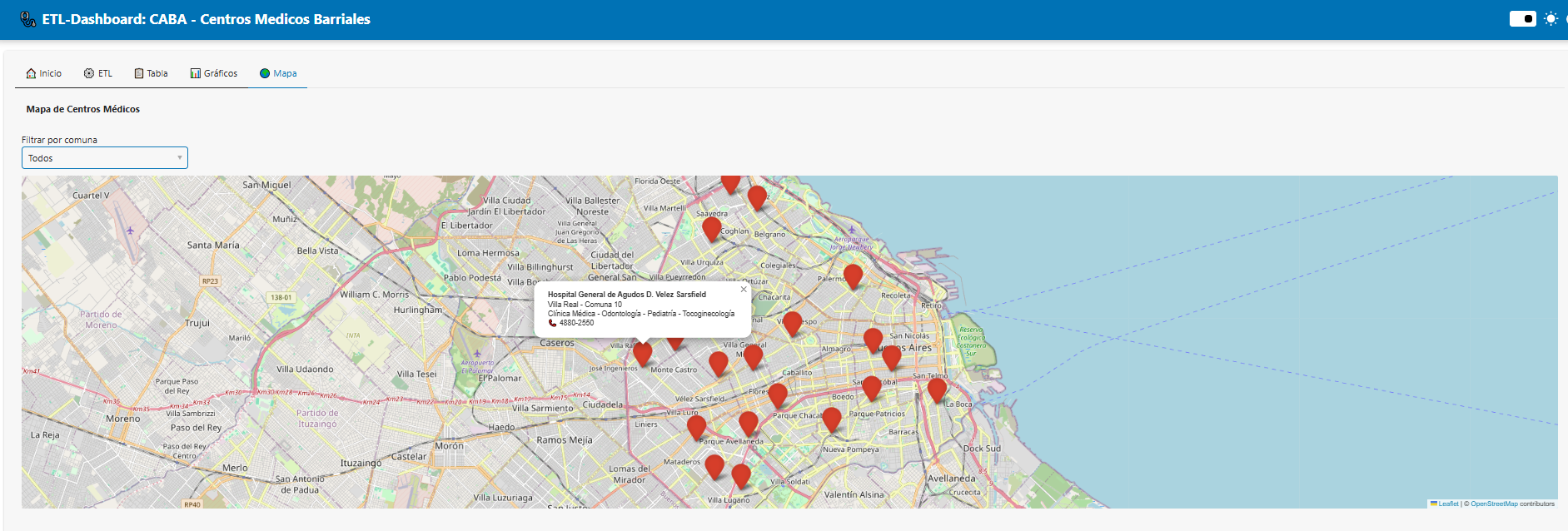1568x531 pixels.
Task: Click the dropdown arrow next to Todos
Action: coord(179,158)
